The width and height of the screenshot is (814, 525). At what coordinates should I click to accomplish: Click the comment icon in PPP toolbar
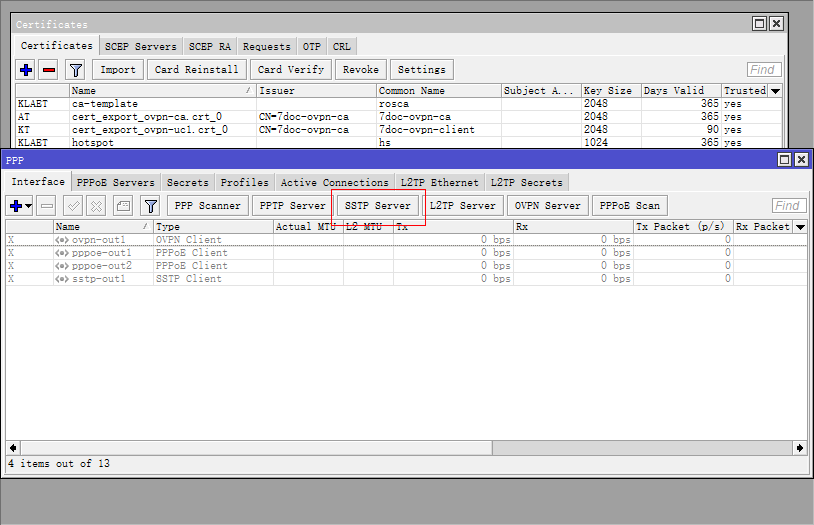[123, 206]
